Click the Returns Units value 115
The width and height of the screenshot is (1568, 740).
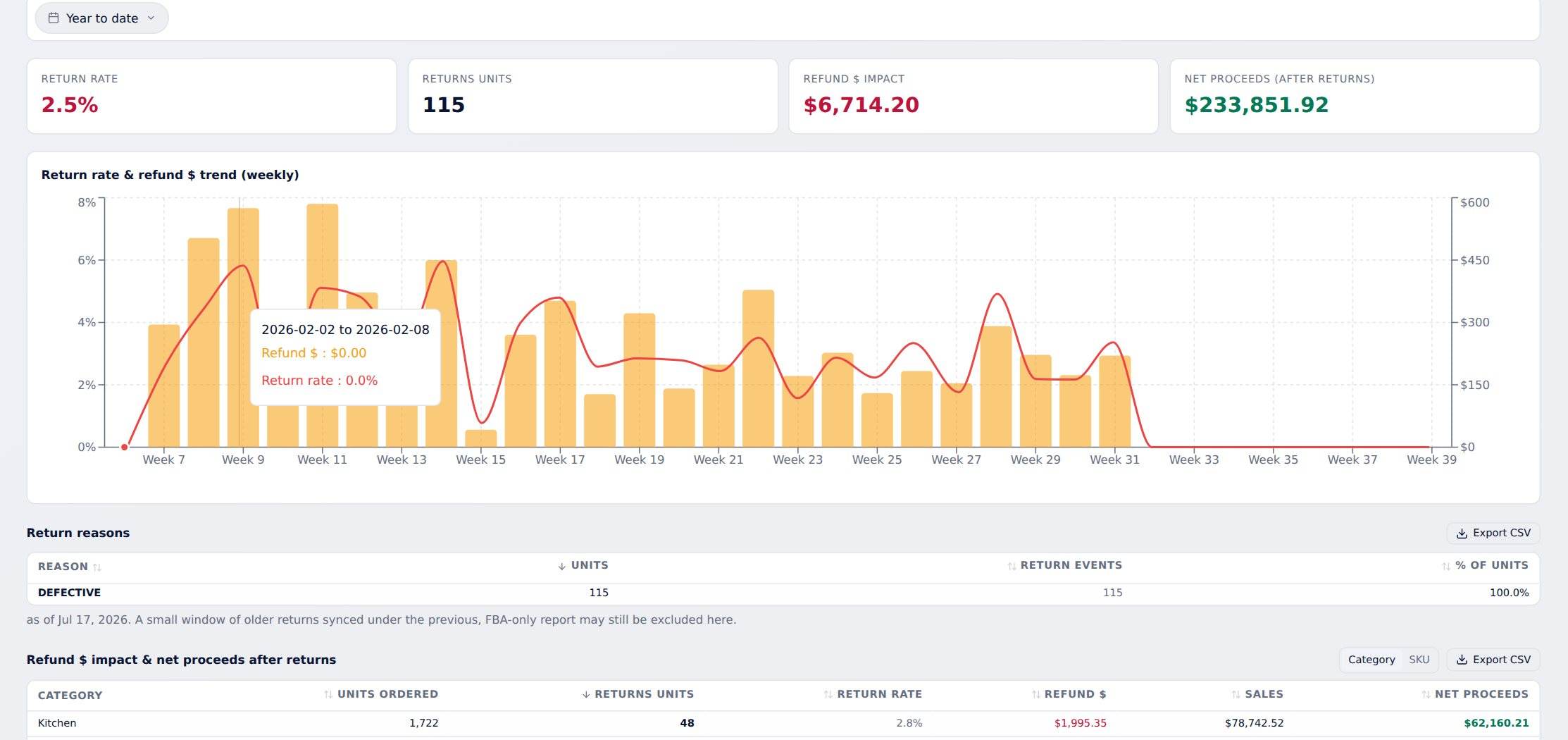coord(444,105)
